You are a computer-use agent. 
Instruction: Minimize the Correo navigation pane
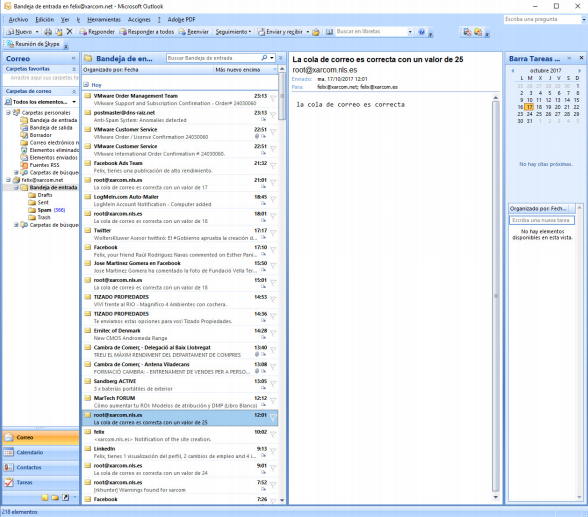click(74, 58)
